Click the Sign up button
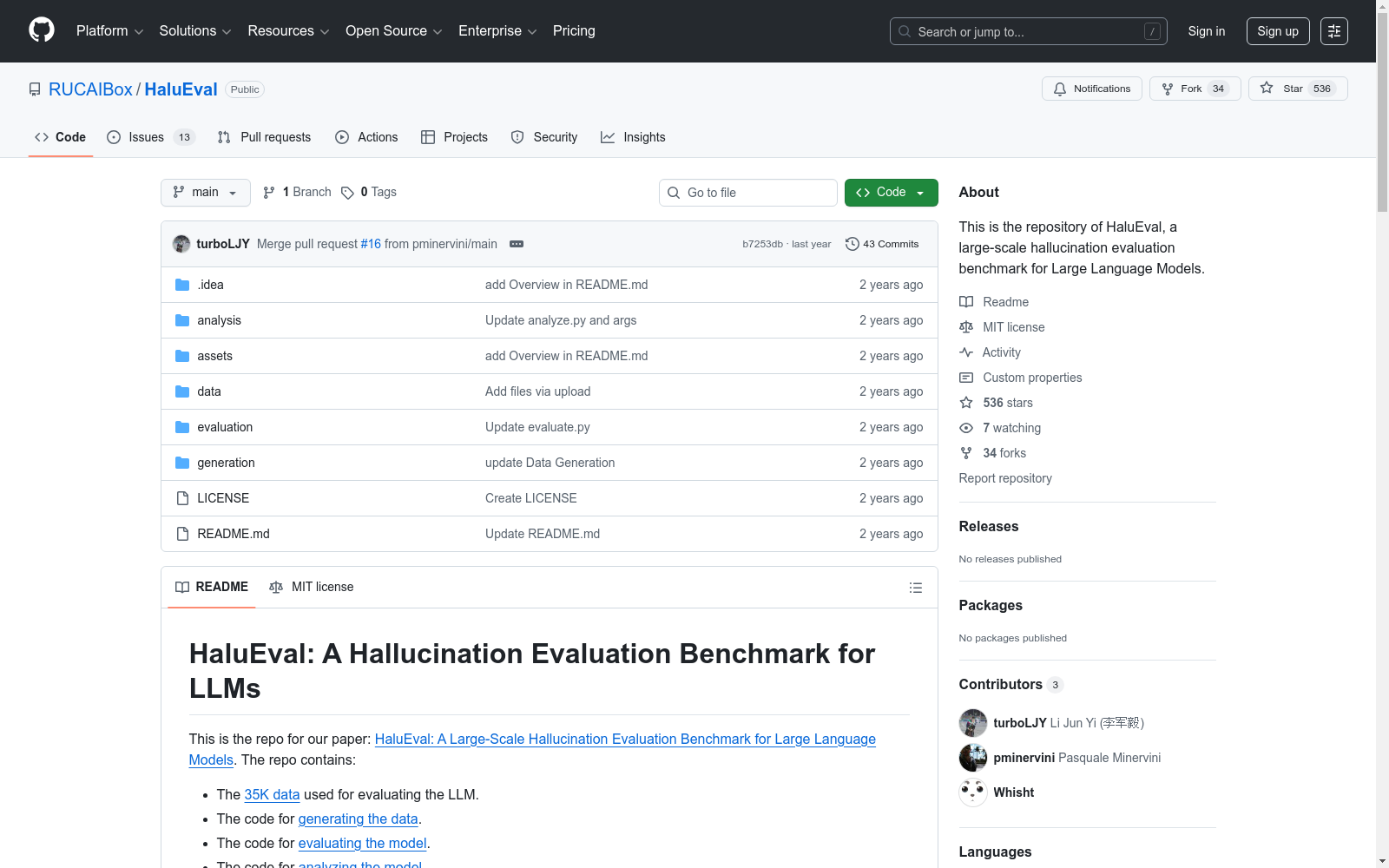This screenshot has width=1389, height=868. [1277, 31]
